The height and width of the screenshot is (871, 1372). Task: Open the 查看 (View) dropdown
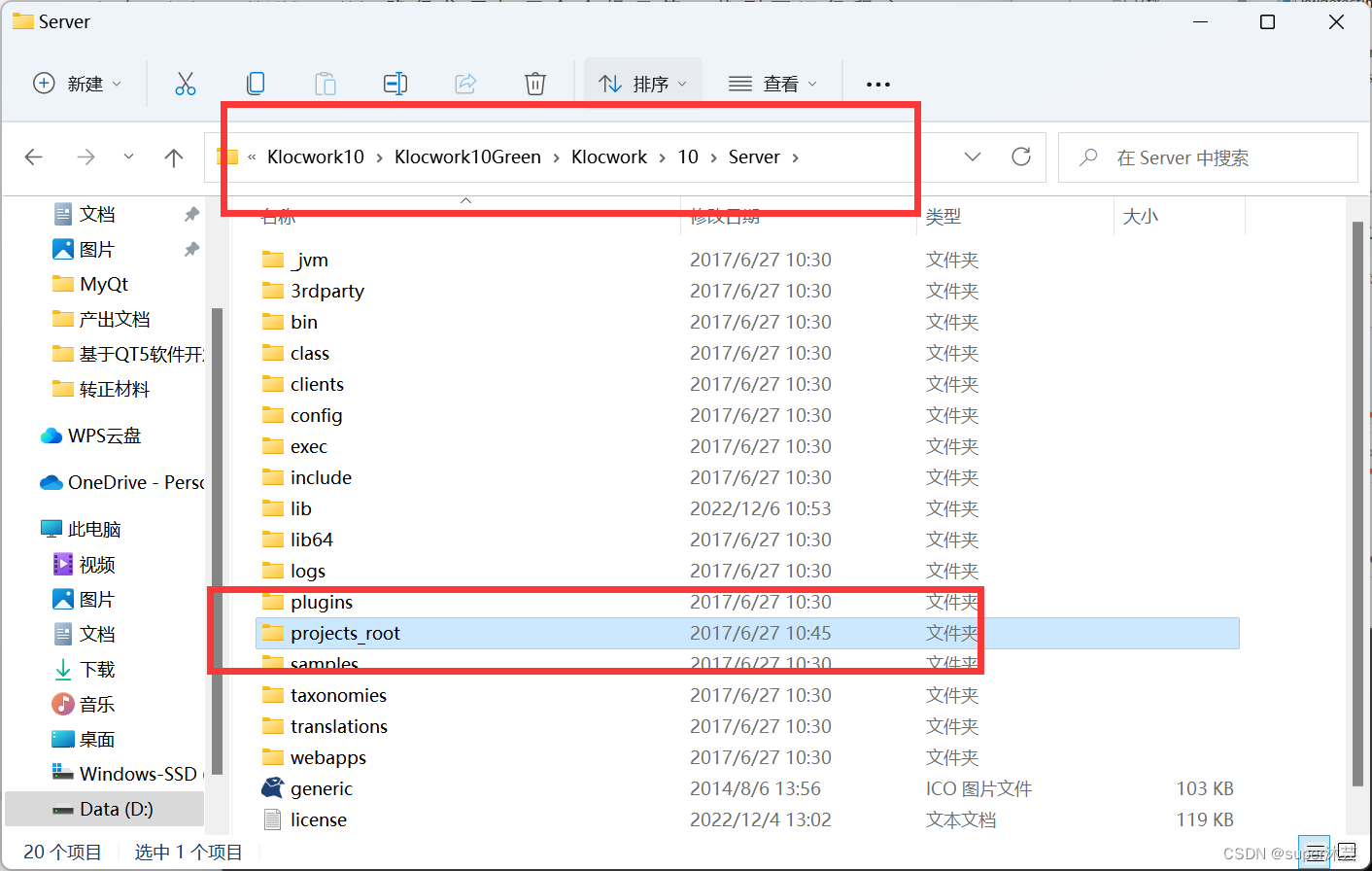pyautogui.click(x=772, y=84)
